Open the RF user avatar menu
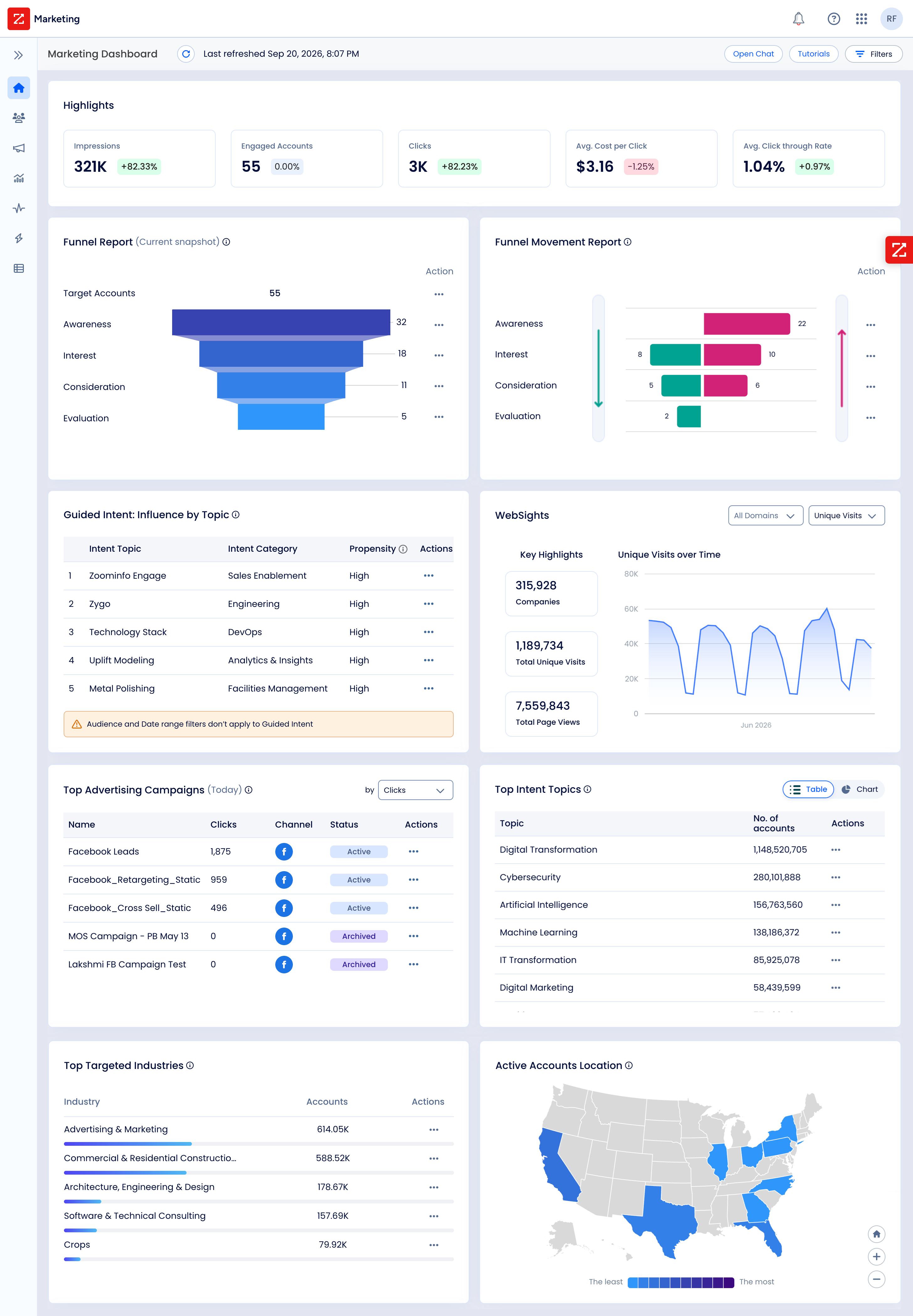Image resolution: width=913 pixels, height=1316 pixels. [891, 19]
